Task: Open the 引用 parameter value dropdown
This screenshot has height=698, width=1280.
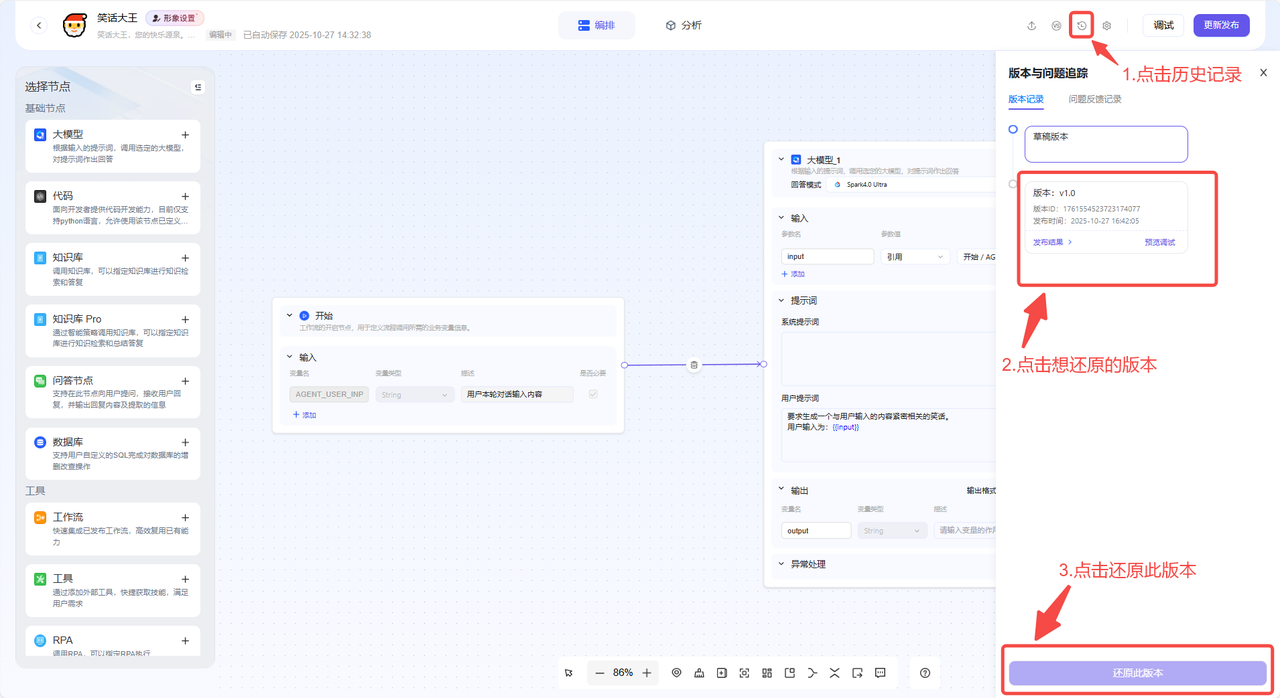Action: 914,257
